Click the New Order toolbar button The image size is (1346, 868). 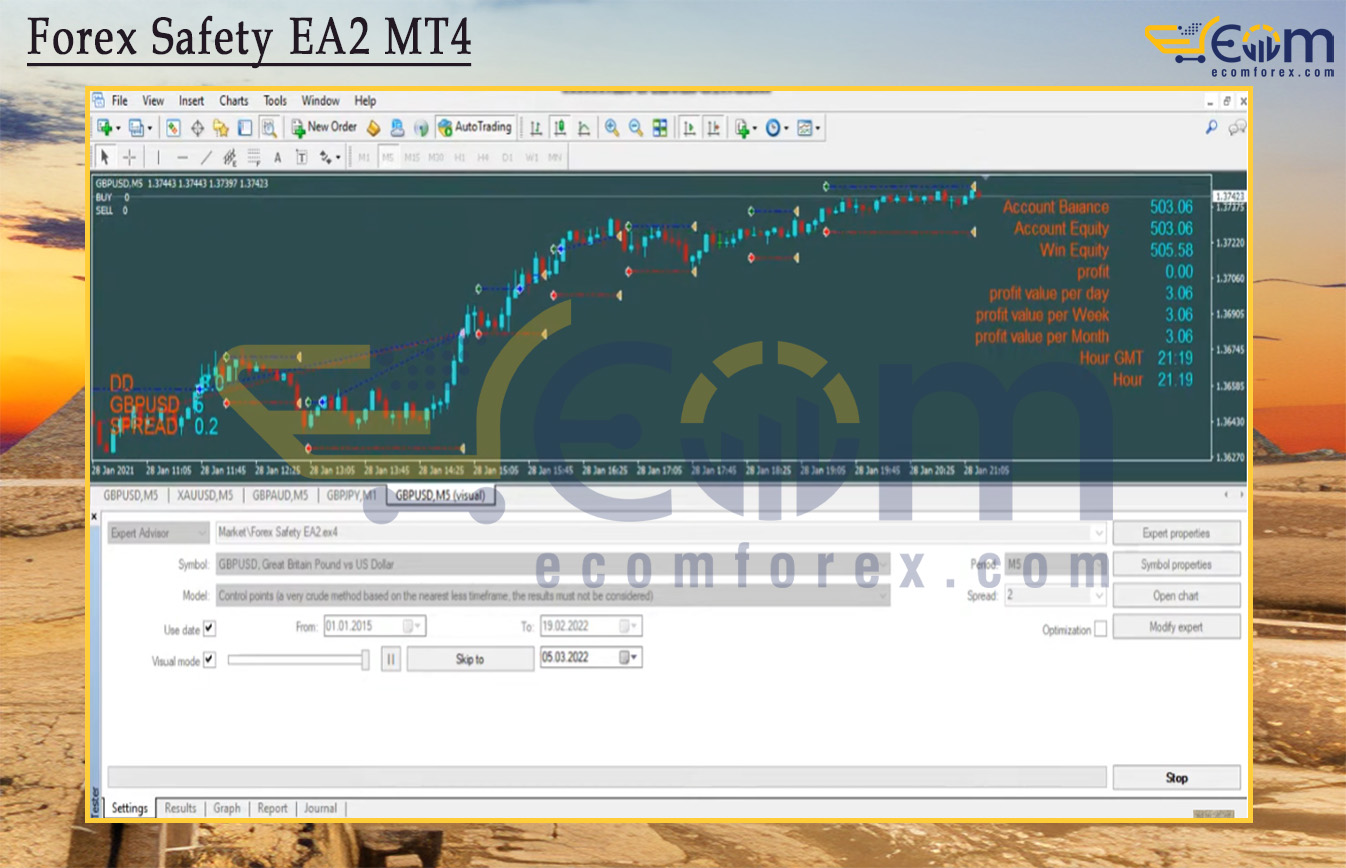click(x=323, y=127)
